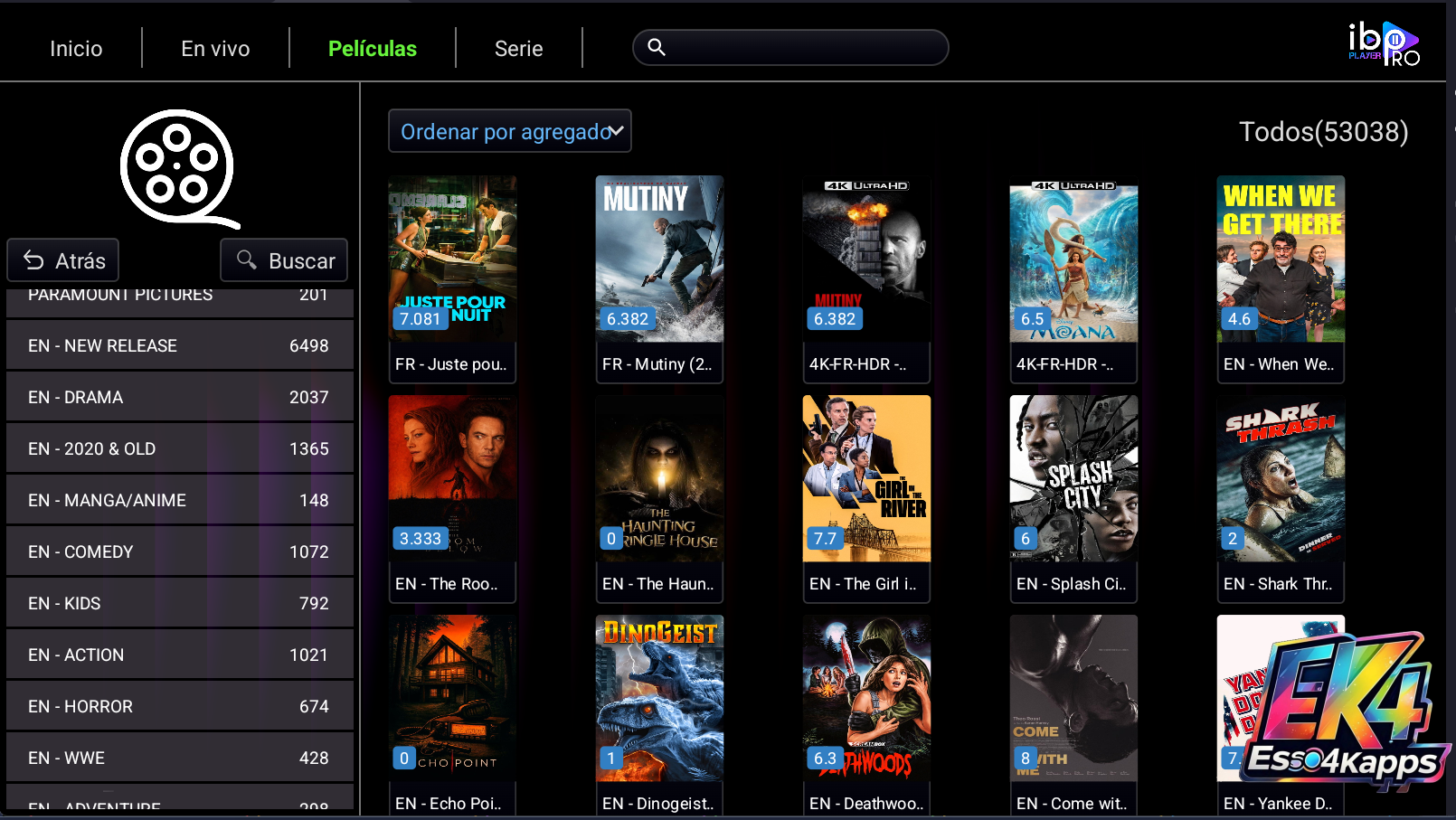Click the Todos(53038) count label
Image resolution: width=1456 pixels, height=820 pixels.
tap(1323, 132)
